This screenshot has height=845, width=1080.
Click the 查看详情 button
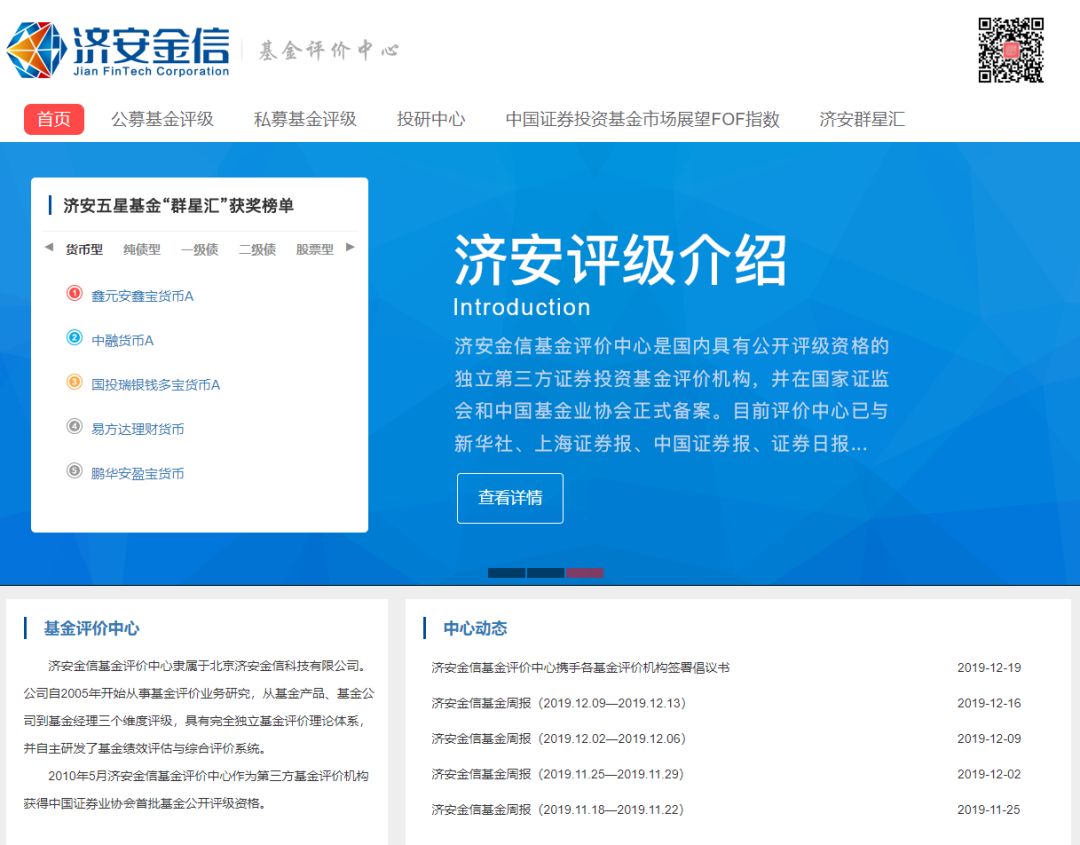(510, 498)
